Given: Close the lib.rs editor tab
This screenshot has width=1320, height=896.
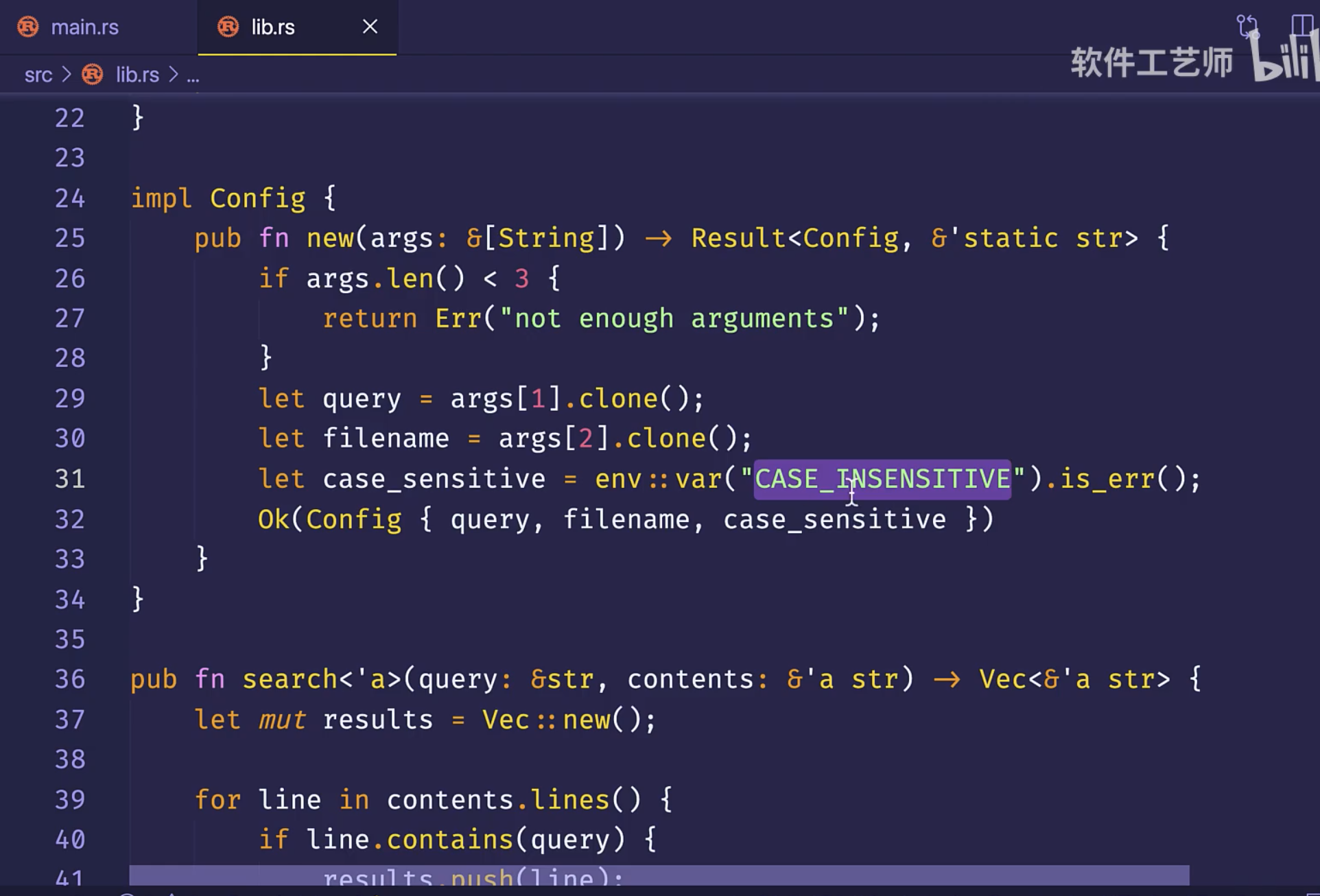Looking at the screenshot, I should click(370, 27).
